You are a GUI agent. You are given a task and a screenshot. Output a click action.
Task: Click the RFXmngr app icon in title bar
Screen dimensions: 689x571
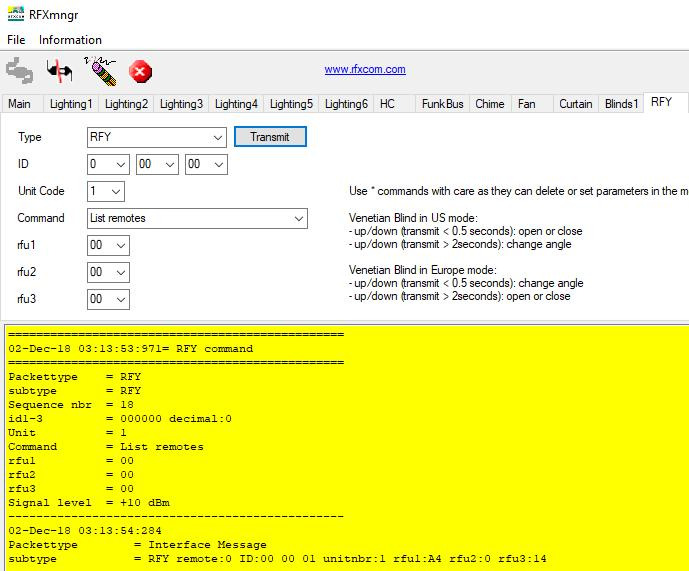(14, 13)
